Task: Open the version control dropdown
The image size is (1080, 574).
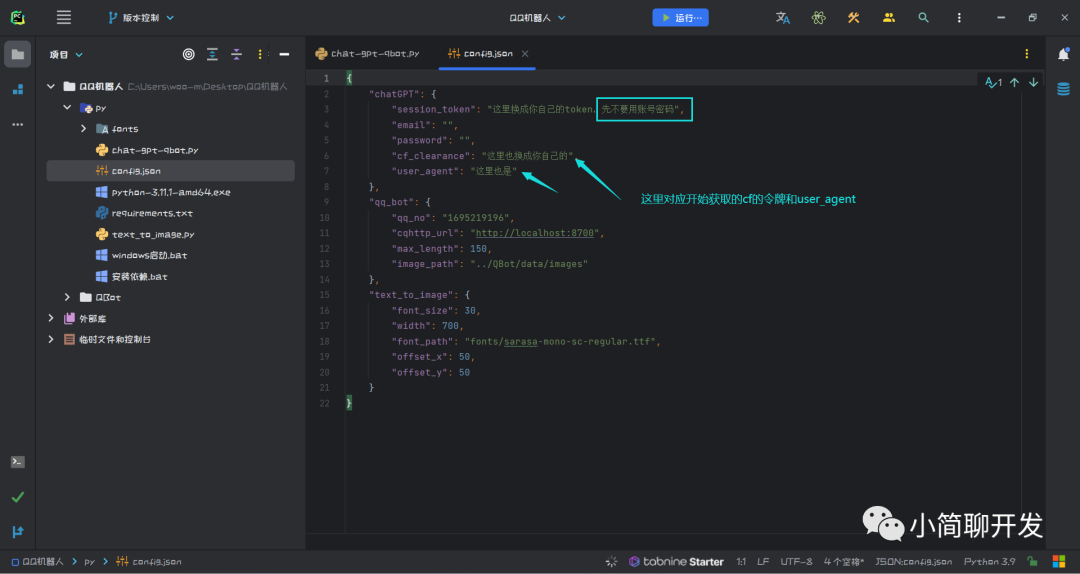Action: pos(141,18)
